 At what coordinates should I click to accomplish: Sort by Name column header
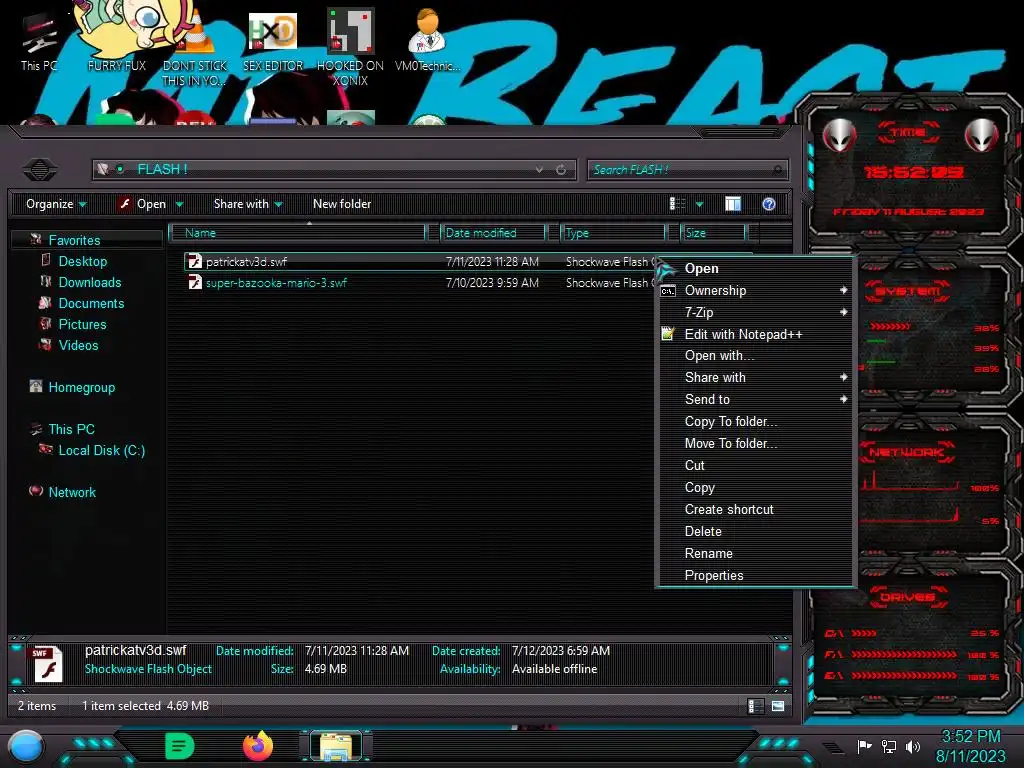[298, 232]
